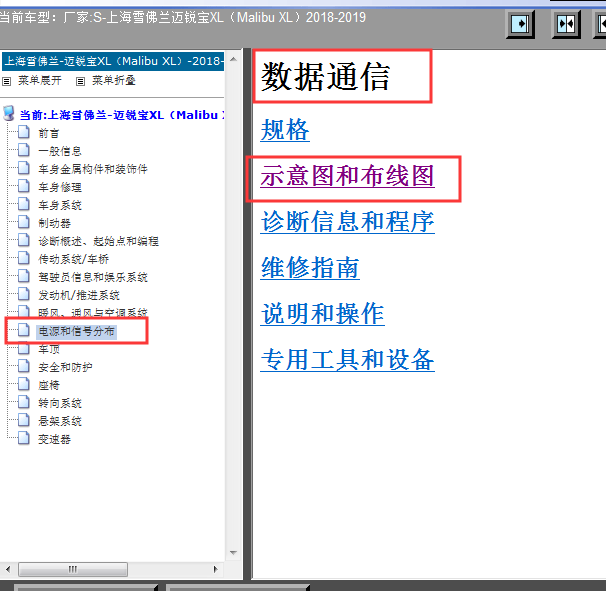Select the 电源和信号分布 tree item
606x591 pixels.
[x=76, y=332]
